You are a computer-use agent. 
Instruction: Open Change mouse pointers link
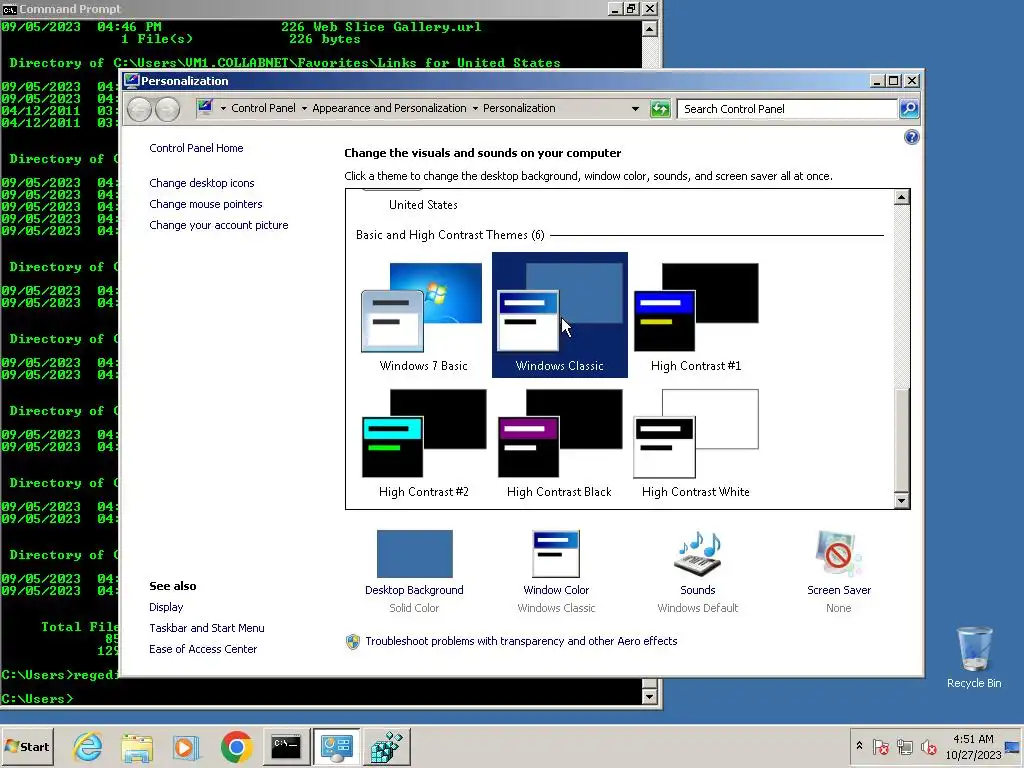click(206, 204)
